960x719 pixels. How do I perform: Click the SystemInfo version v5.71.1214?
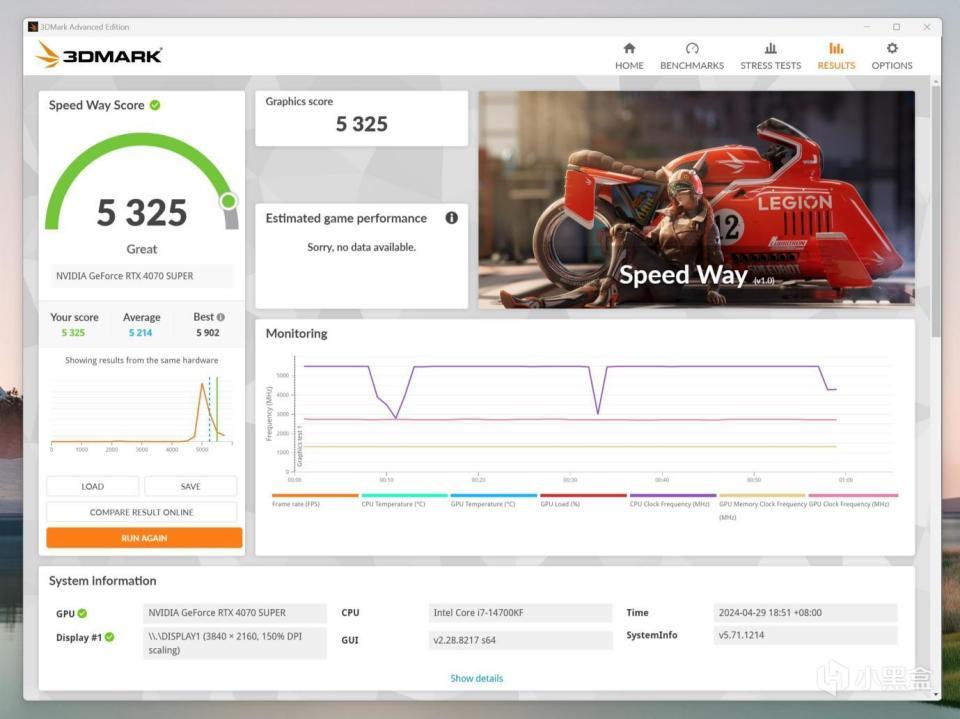805,635
